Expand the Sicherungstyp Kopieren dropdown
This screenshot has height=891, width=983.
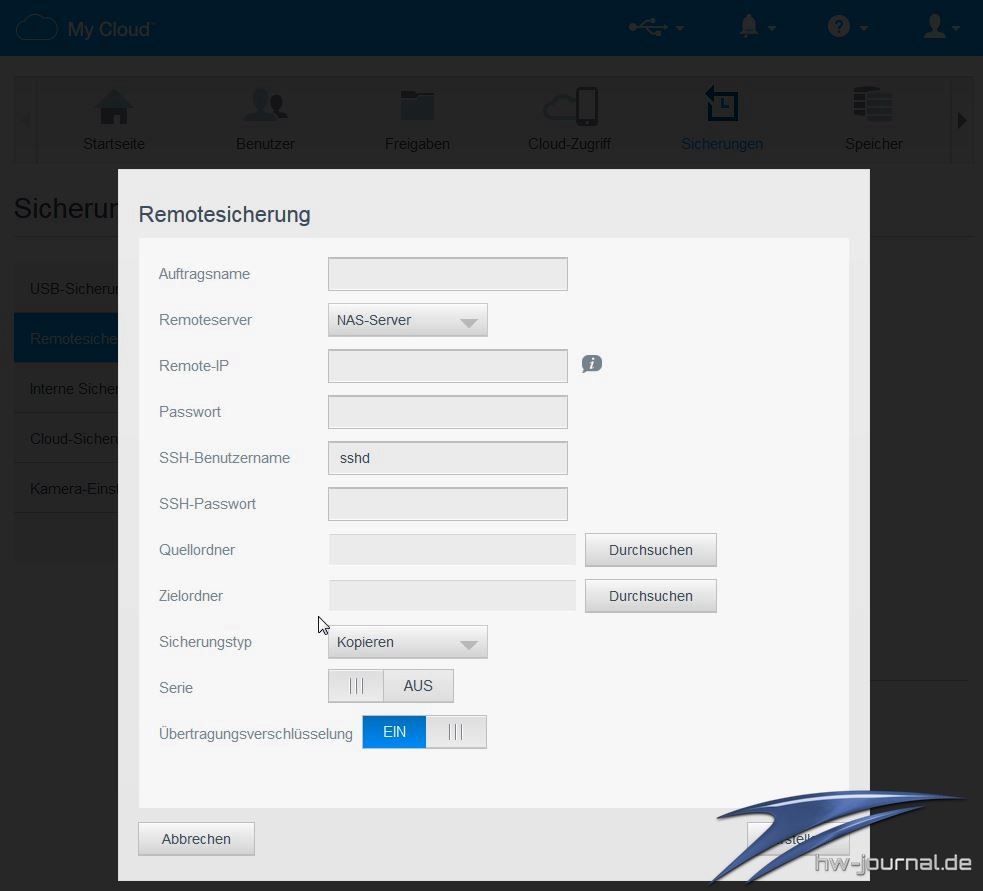[407, 642]
